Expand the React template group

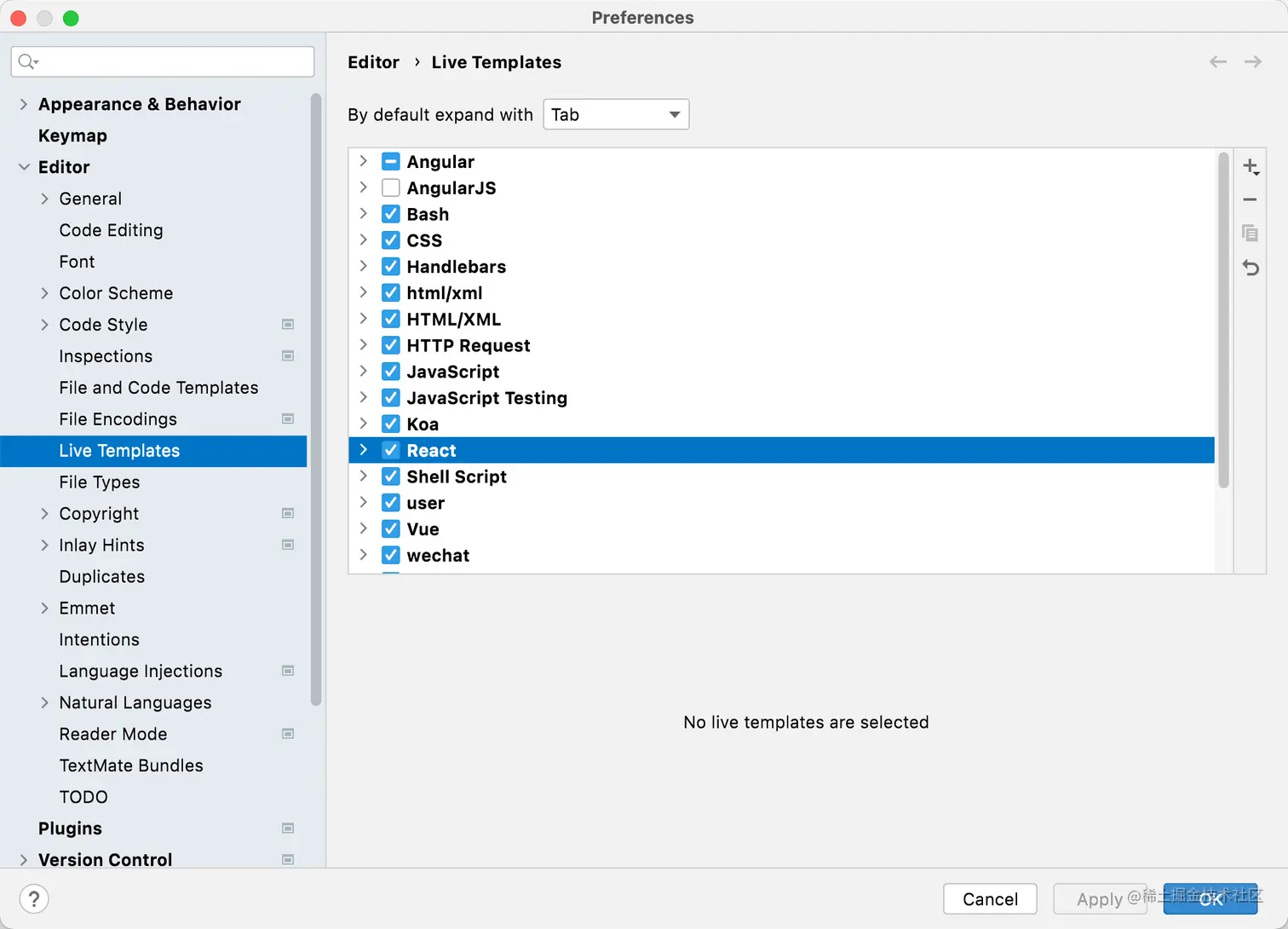pyautogui.click(x=364, y=450)
